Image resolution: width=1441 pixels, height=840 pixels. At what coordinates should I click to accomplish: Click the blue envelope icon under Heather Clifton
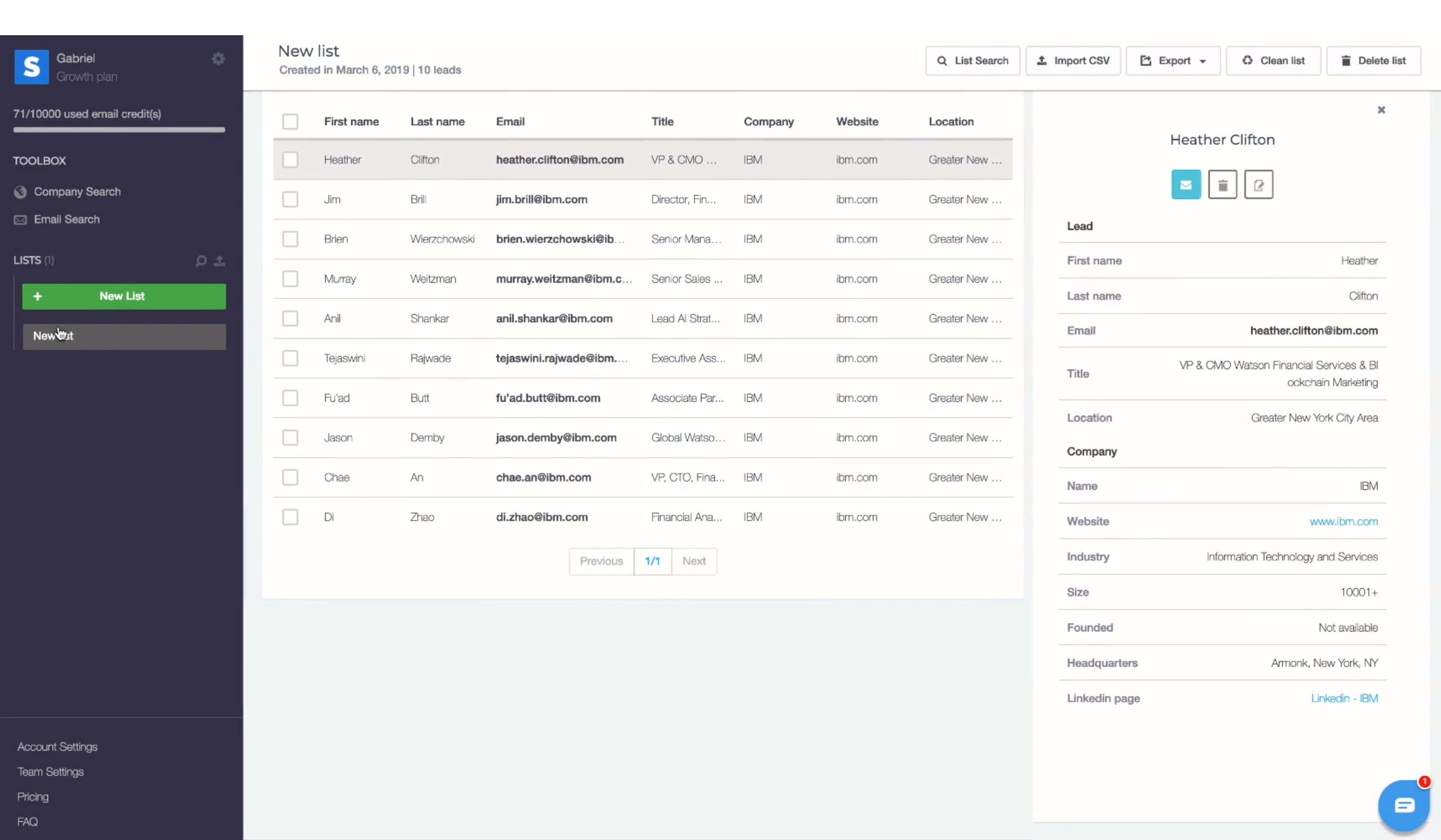click(1186, 184)
